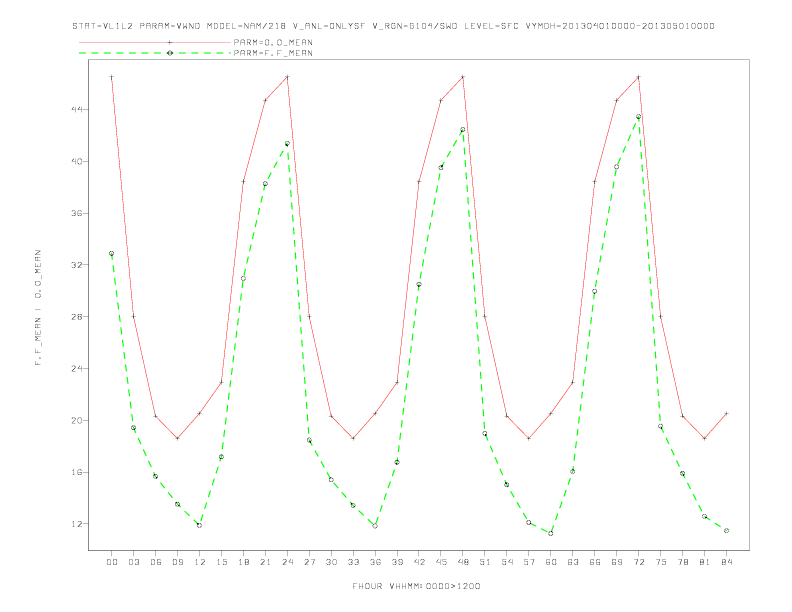Select green circle data point at FHOUR 12
792x612 pixels.
(200, 525)
